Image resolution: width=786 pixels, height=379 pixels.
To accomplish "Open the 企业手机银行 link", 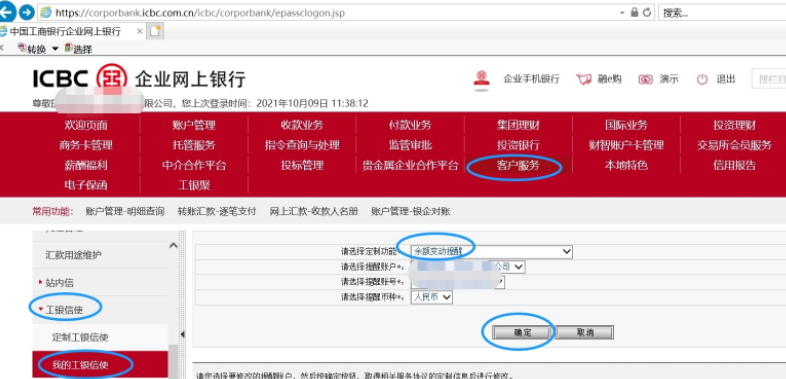I will click(531, 79).
